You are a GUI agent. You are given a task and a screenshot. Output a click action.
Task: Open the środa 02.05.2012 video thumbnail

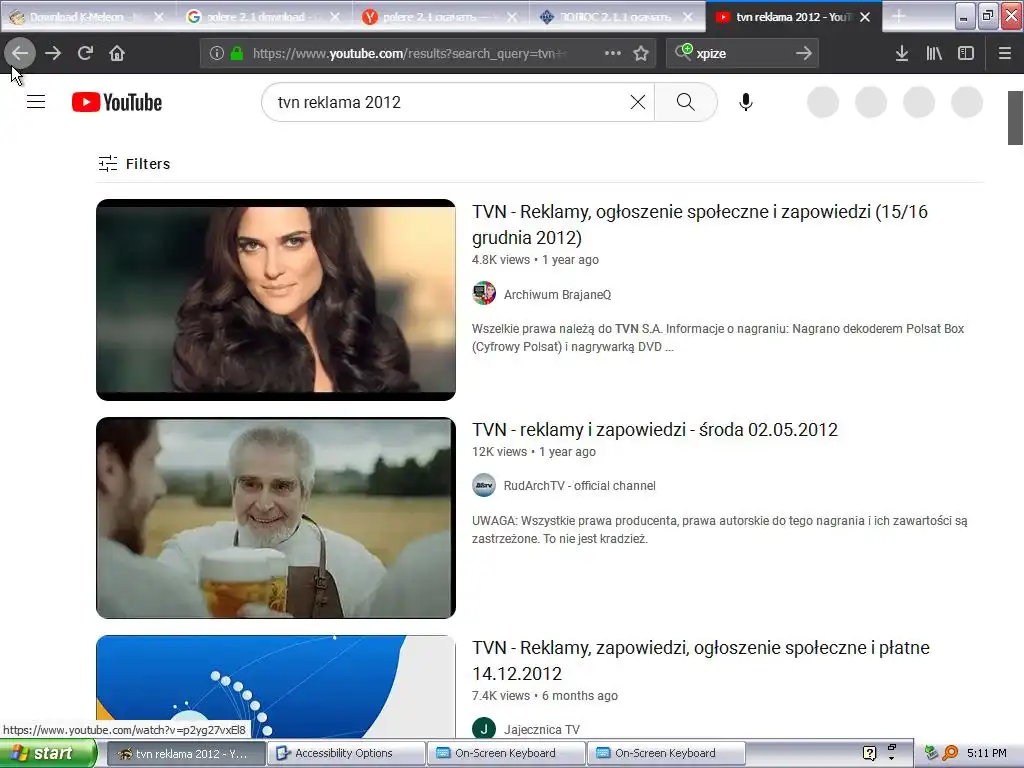[x=276, y=518]
